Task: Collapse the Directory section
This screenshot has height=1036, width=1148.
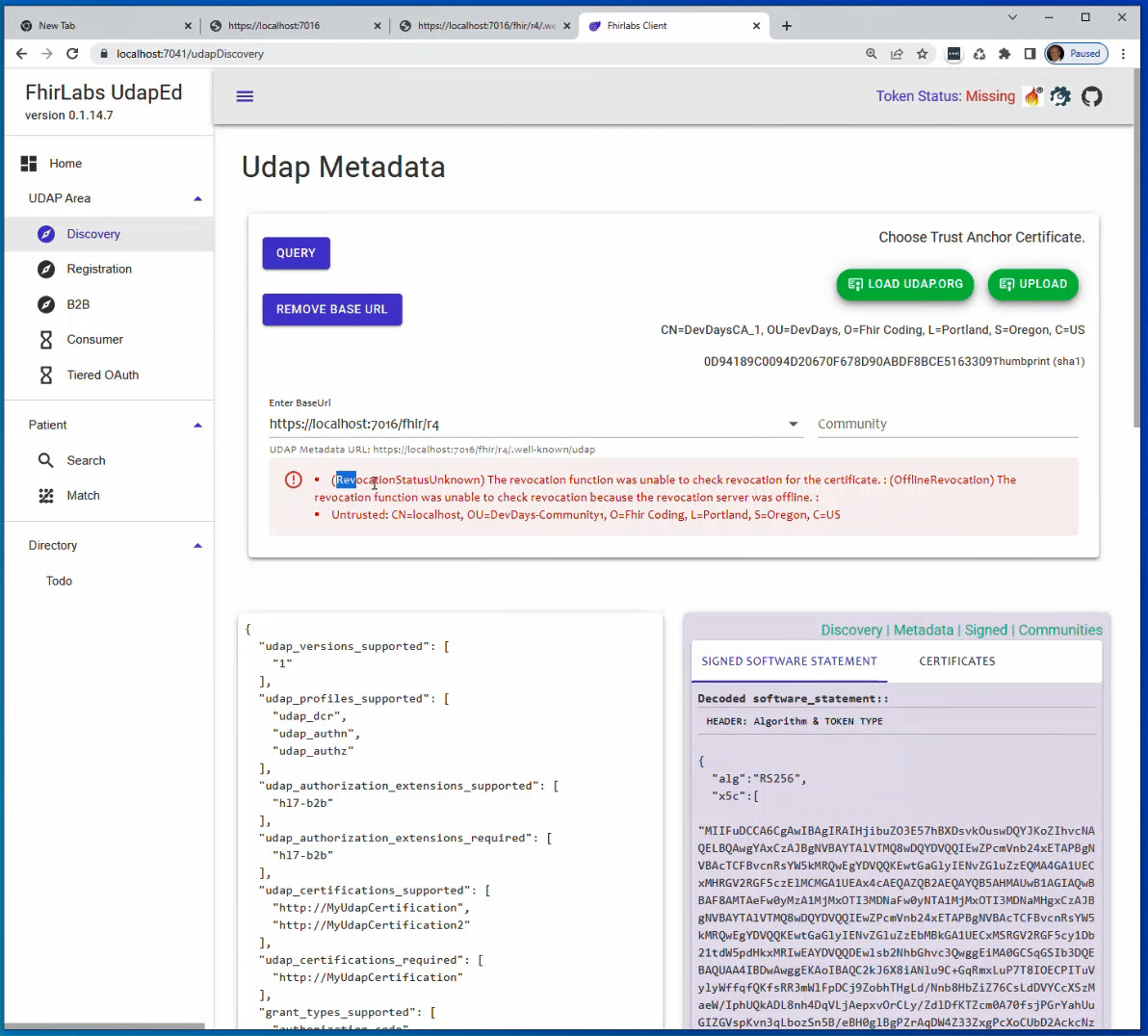Action: click(197, 545)
